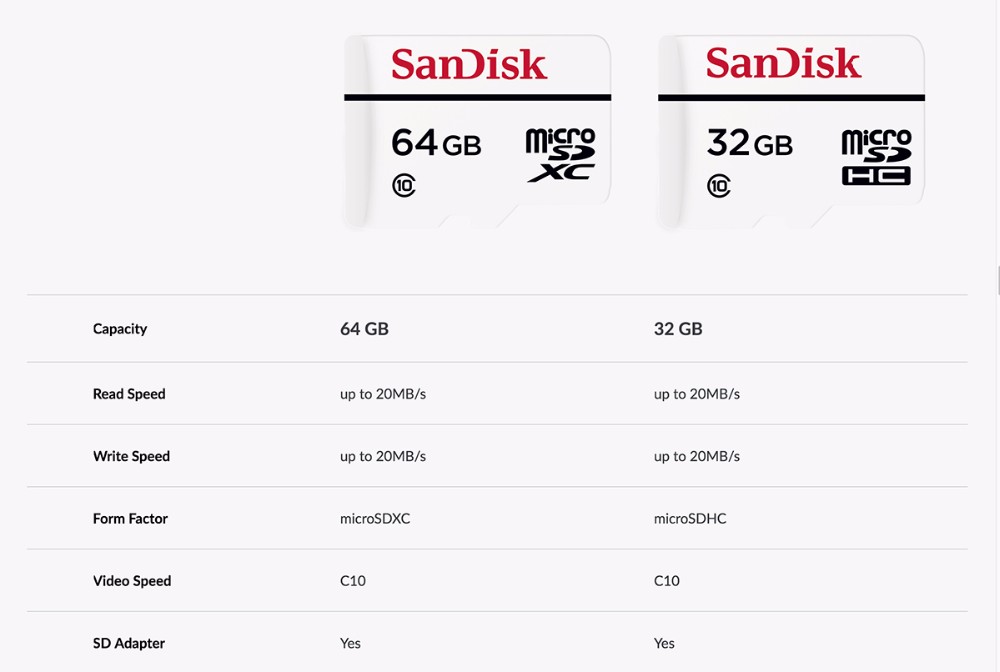This screenshot has width=1000, height=672.
Task: Click the microSDHC logo on the 32 GB card
Action: [x=876, y=157]
